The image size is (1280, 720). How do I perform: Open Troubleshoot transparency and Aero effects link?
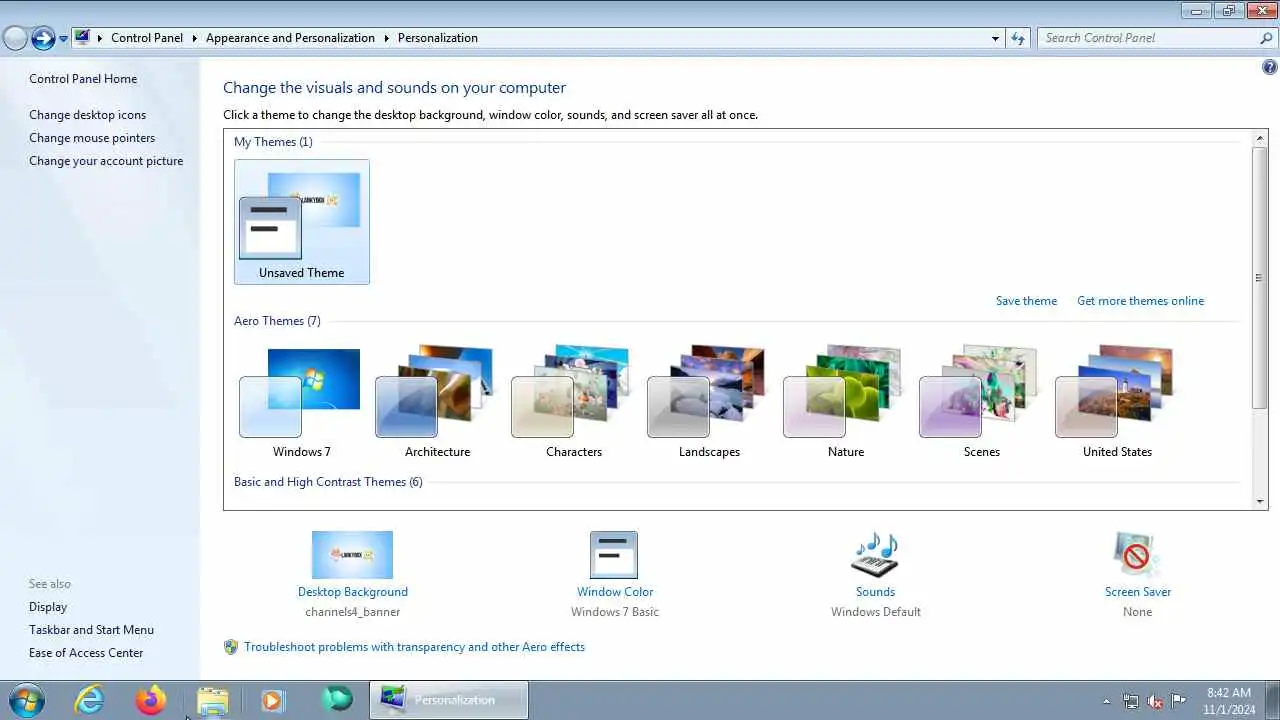coord(414,647)
